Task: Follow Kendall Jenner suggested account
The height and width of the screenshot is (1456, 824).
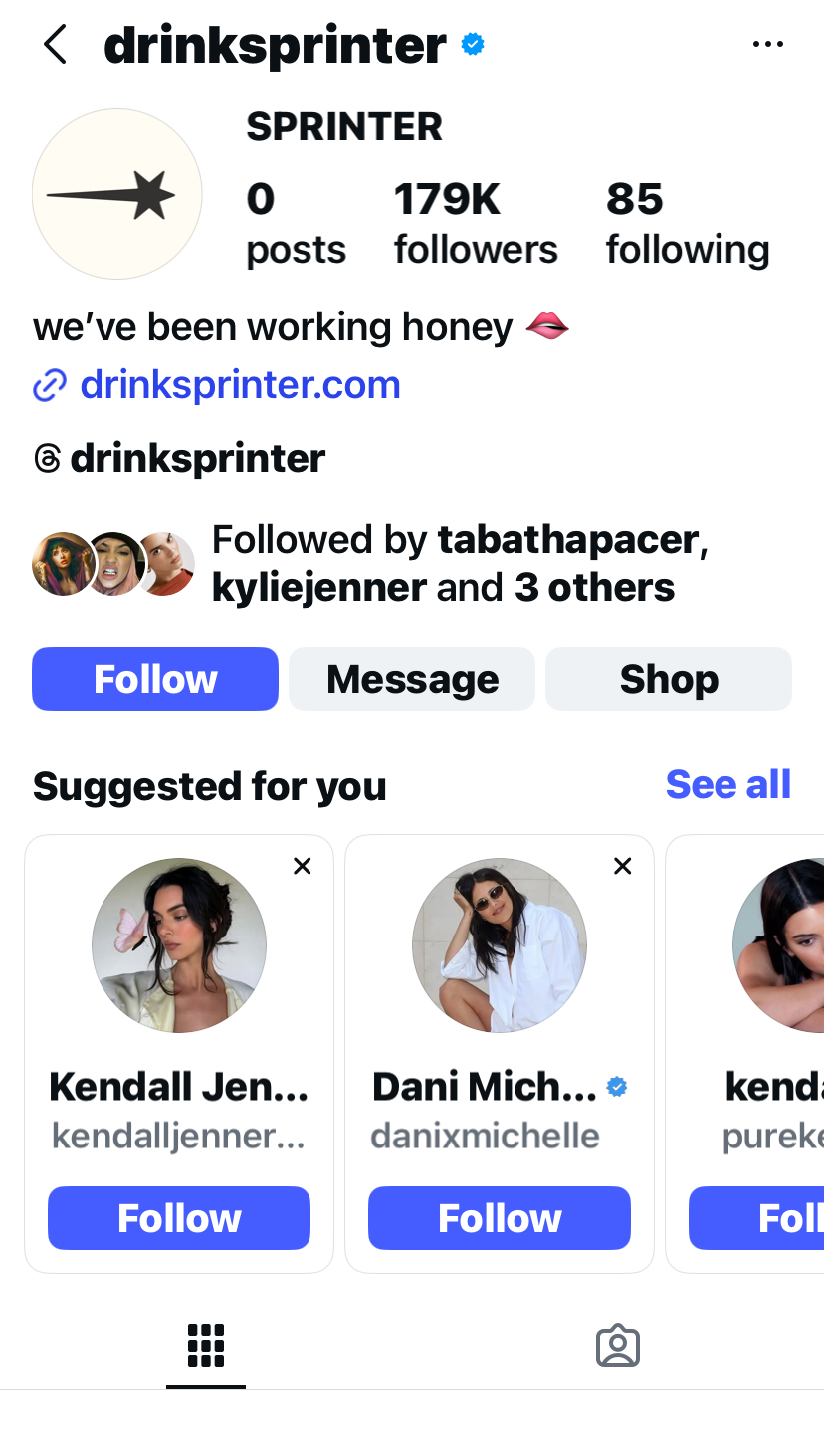Action: [x=179, y=1218]
